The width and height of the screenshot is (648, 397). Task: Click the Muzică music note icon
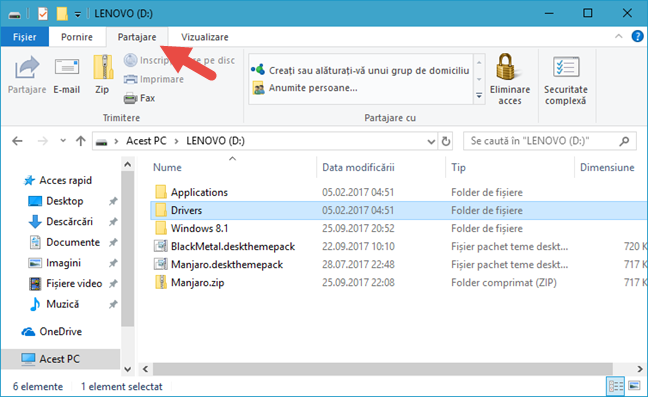(x=35, y=304)
